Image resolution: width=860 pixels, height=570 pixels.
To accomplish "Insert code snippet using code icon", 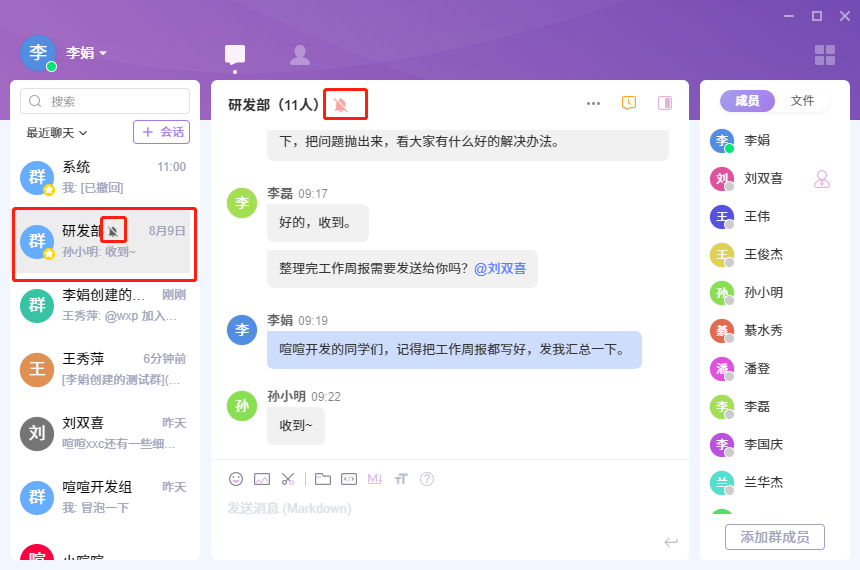I will pyautogui.click(x=349, y=479).
